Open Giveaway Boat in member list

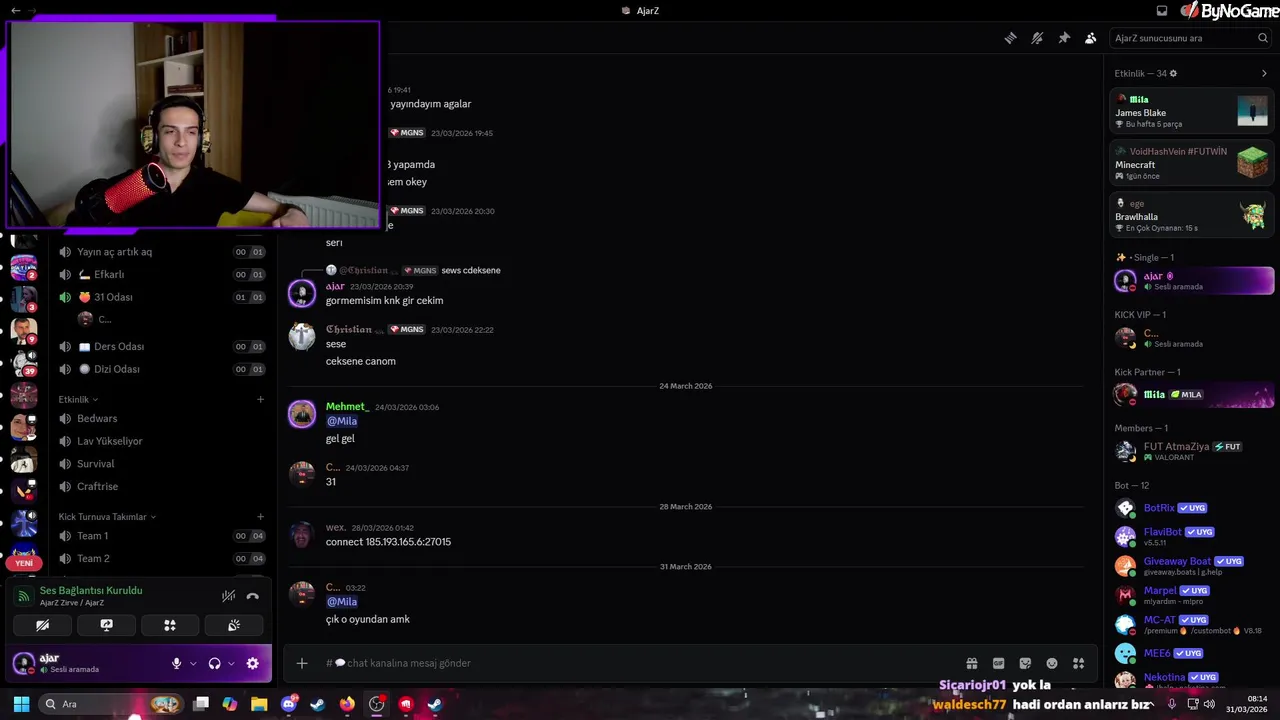pos(1192,565)
